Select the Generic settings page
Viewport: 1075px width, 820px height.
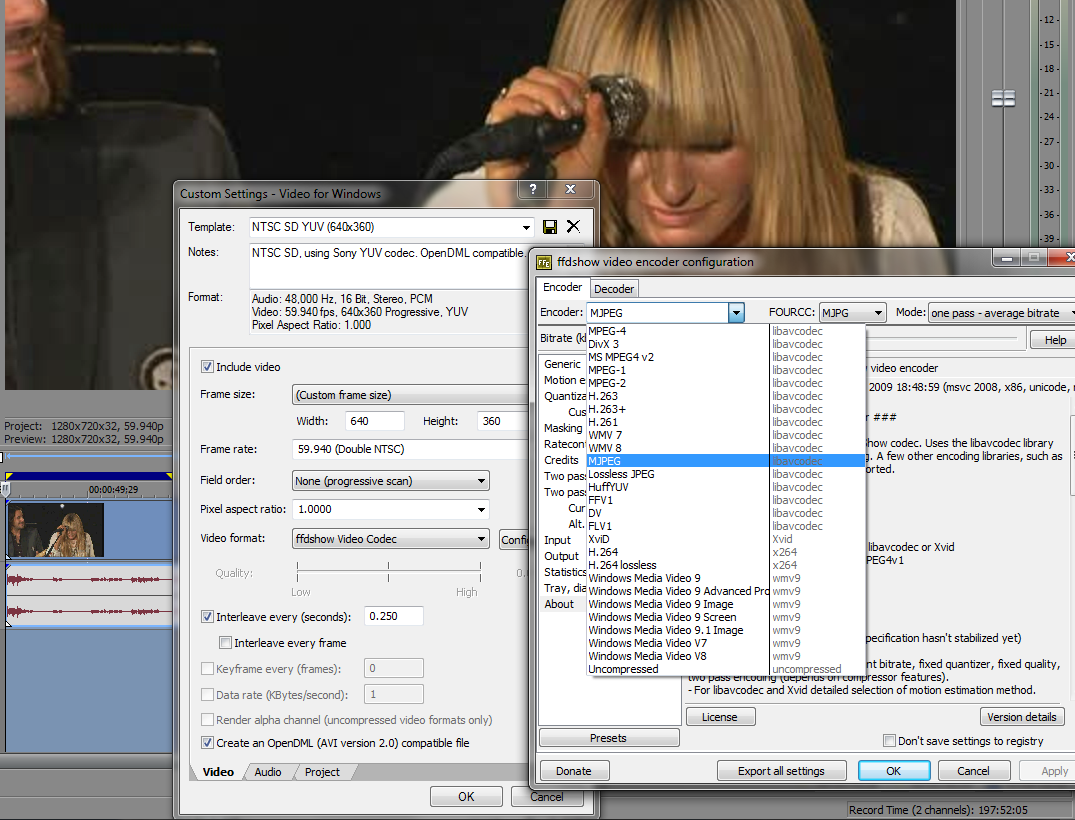tap(562, 364)
